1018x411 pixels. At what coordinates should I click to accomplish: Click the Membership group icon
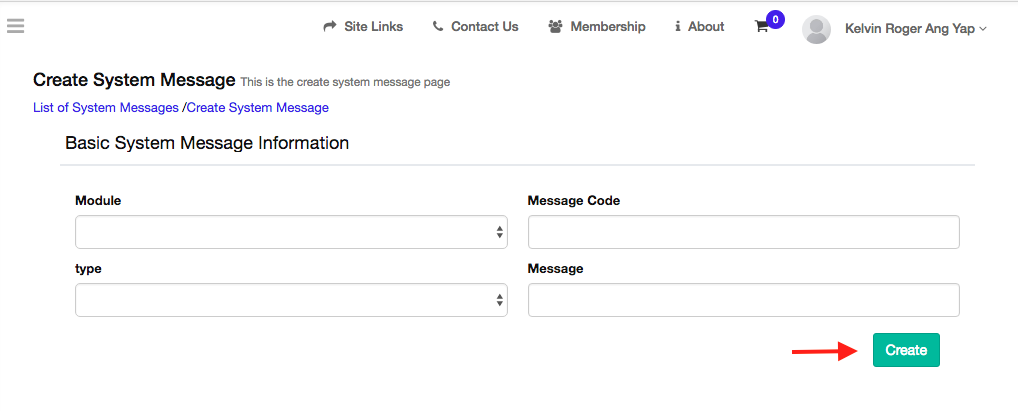pos(556,27)
